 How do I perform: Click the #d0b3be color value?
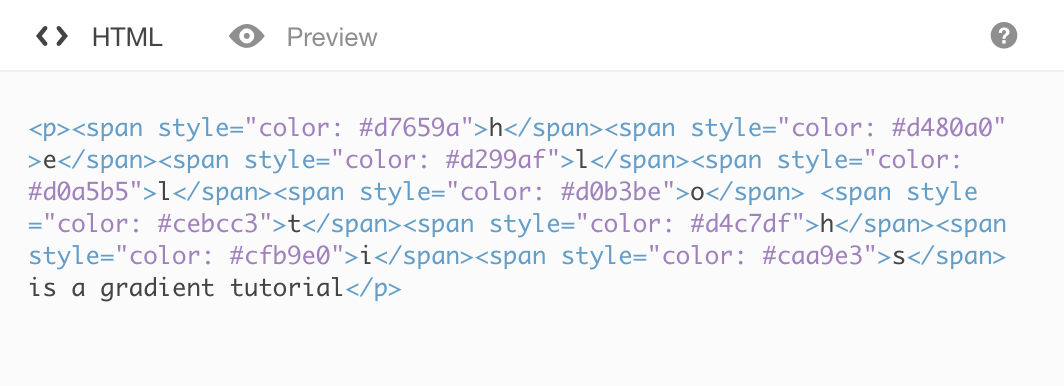pos(611,193)
